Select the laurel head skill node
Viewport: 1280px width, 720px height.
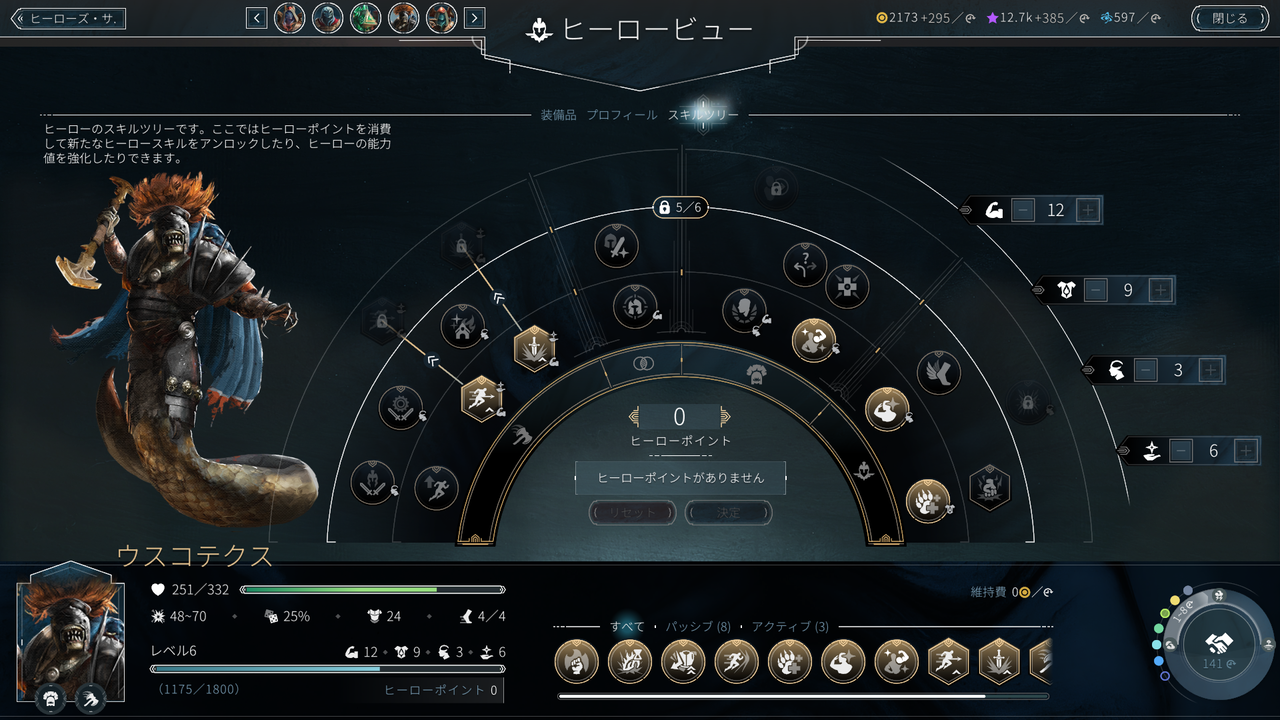pos(744,309)
